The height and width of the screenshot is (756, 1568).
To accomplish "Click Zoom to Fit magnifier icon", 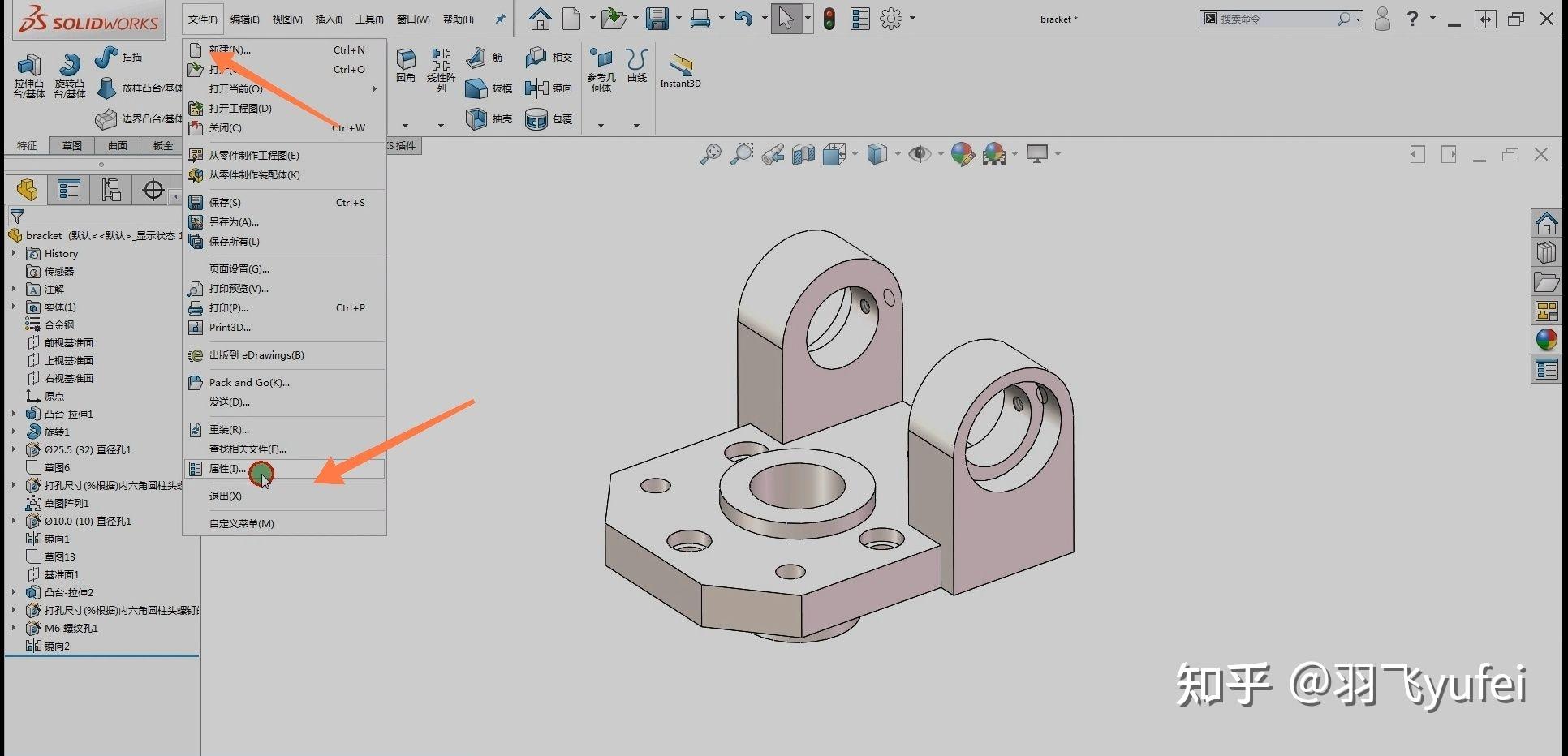I will click(x=711, y=154).
